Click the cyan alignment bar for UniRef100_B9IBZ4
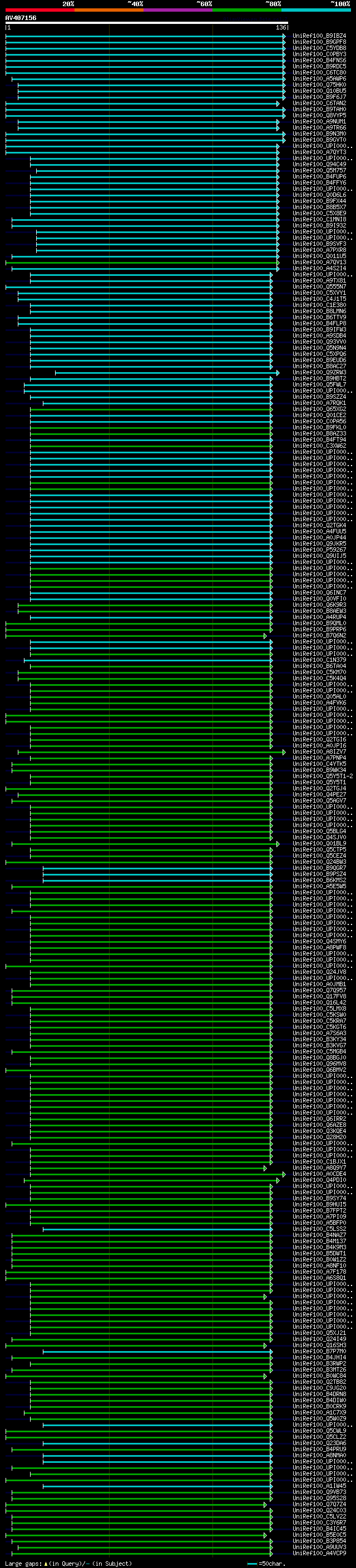Image resolution: width=356 pixels, height=1568 pixels. coord(145,36)
